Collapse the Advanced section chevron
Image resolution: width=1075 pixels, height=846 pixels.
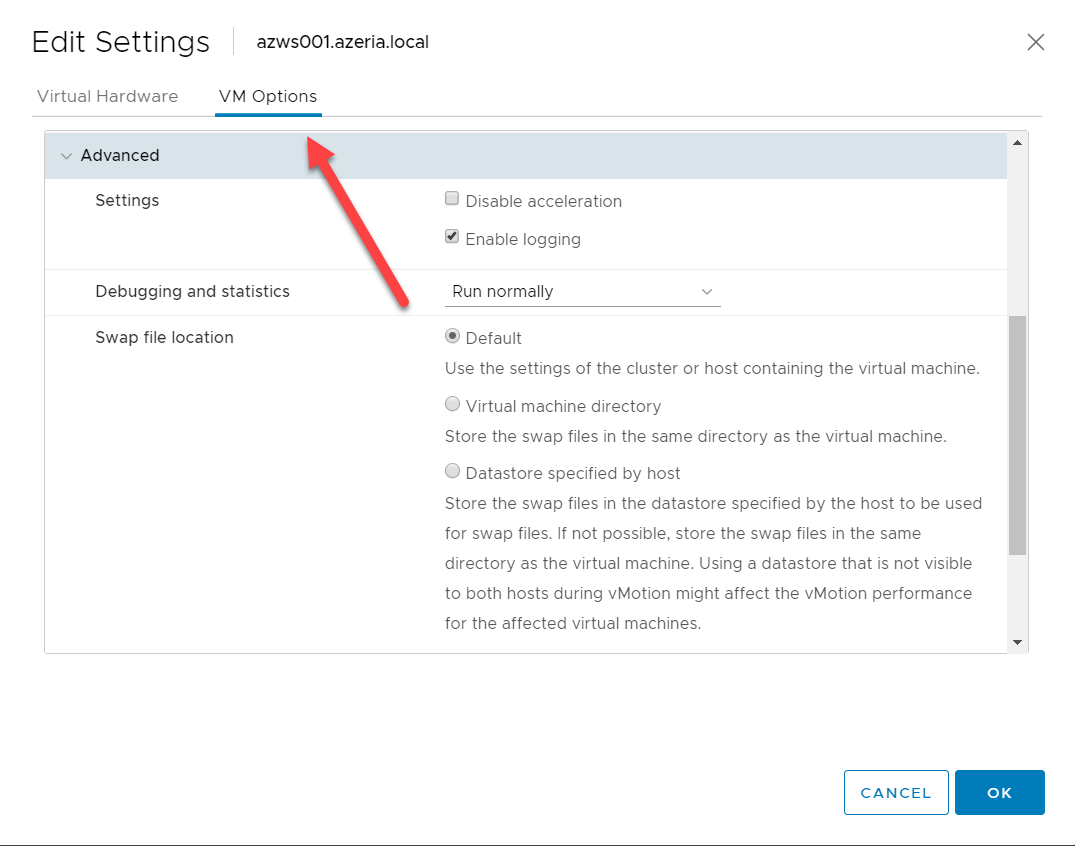pos(67,156)
